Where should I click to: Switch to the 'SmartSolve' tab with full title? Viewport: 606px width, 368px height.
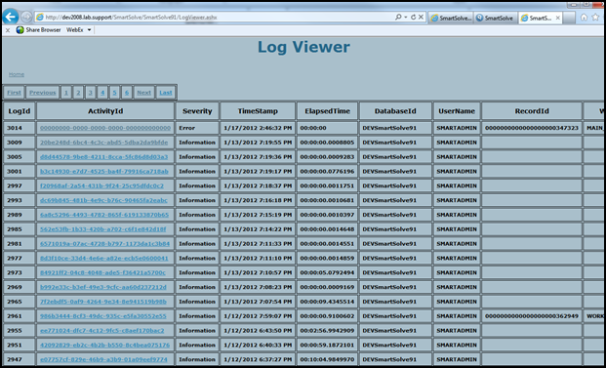point(495,18)
